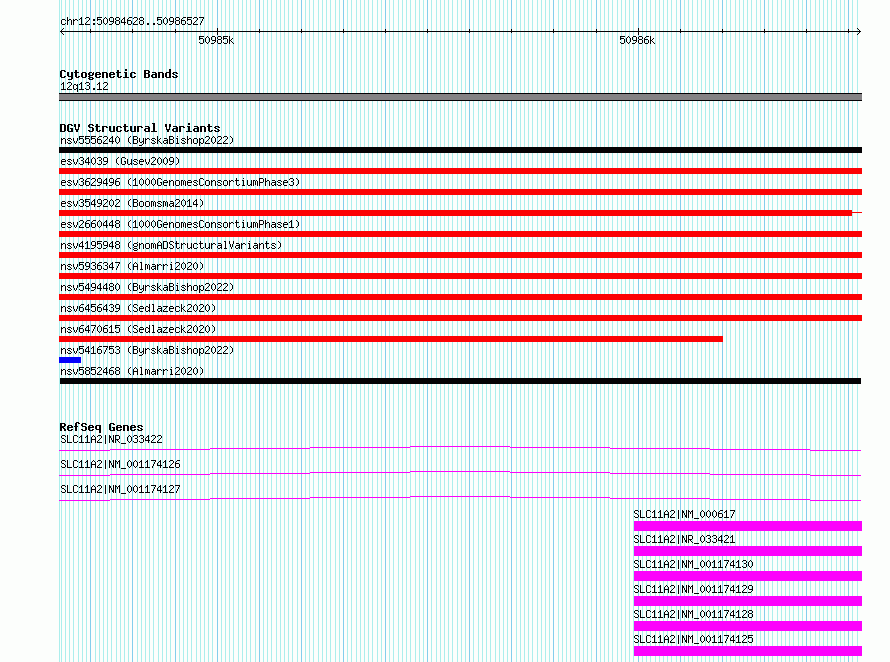The width and height of the screenshot is (890, 662).
Task: Open variant nsv4195948 (gnomADStructuralVariants)
Action: point(171,245)
